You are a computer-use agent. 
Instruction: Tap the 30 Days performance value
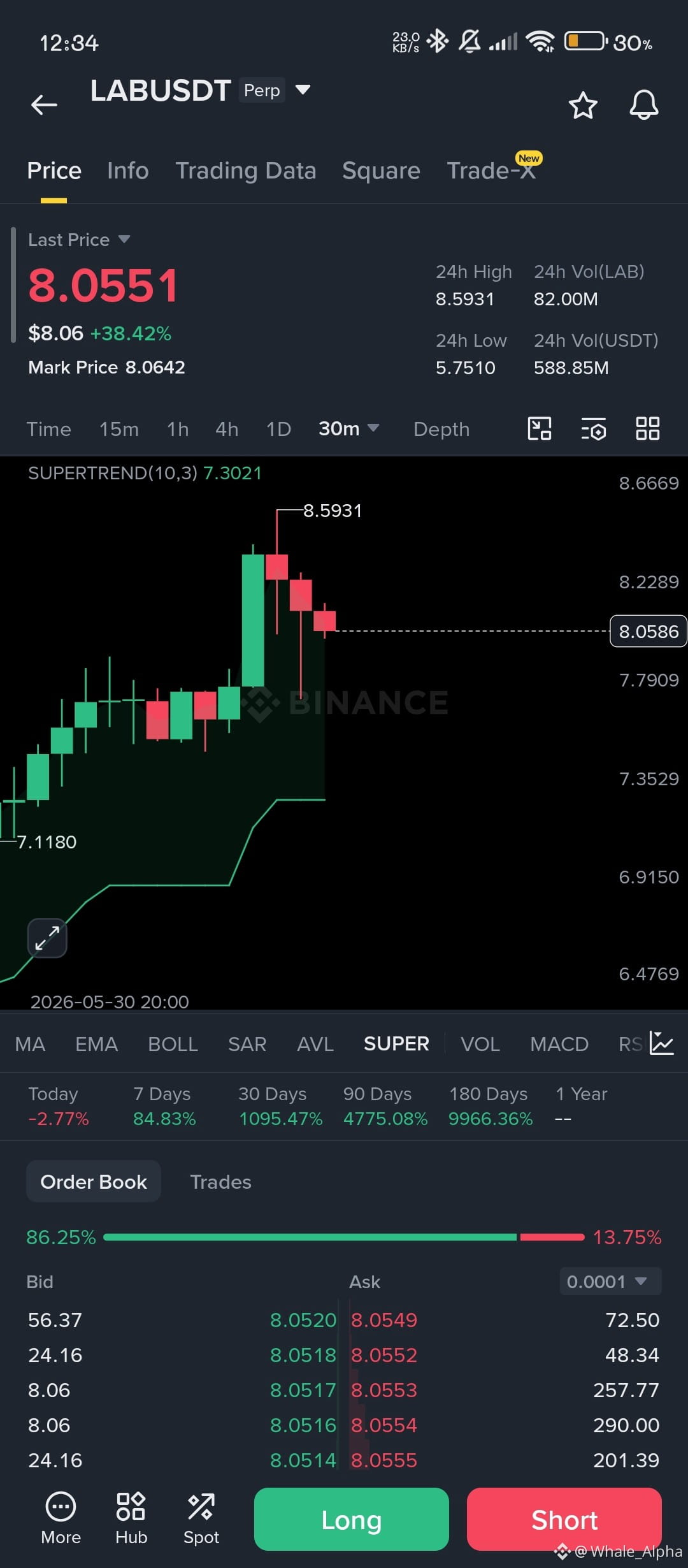coord(280,1119)
